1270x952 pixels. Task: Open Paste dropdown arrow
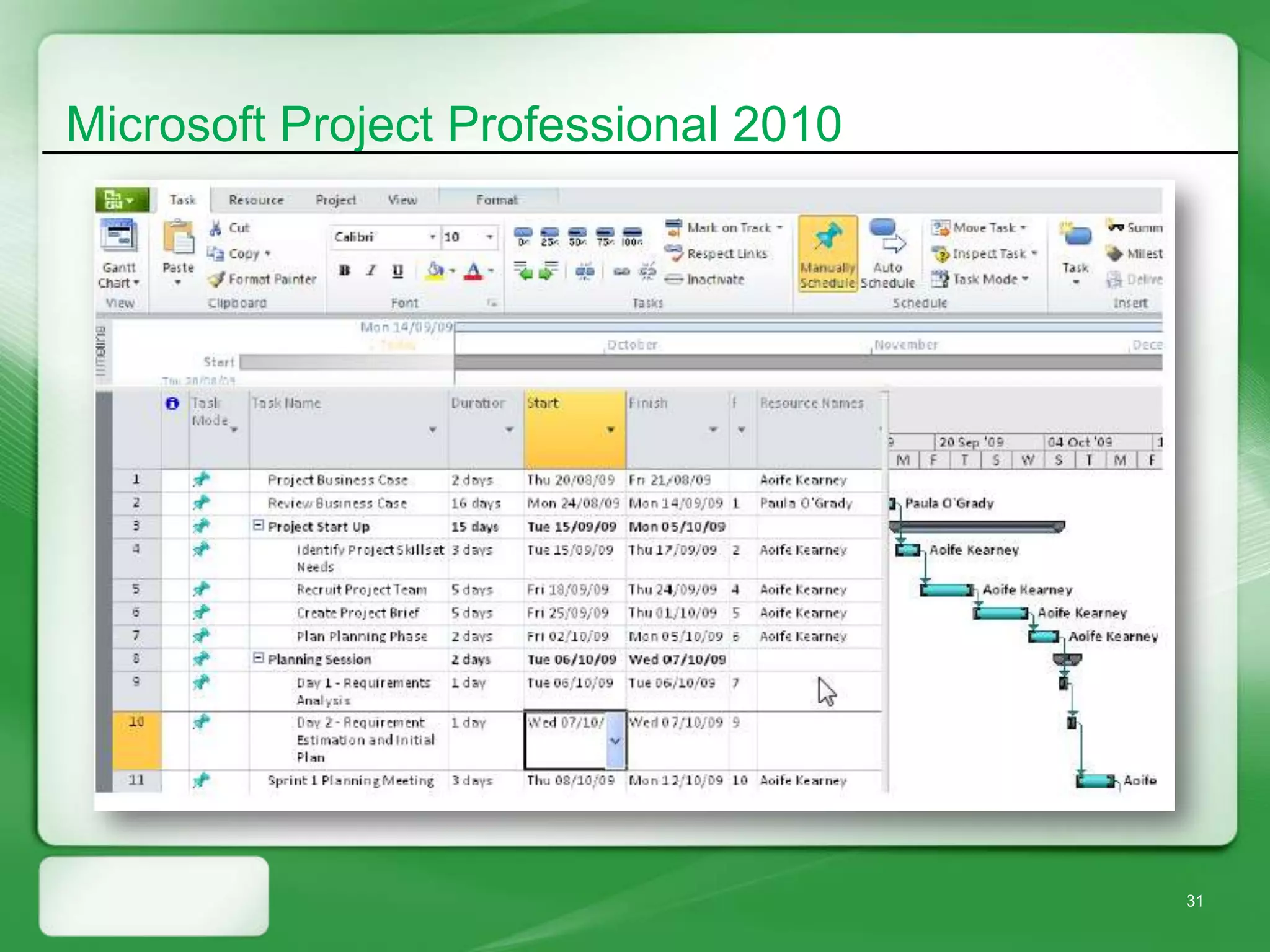[178, 283]
